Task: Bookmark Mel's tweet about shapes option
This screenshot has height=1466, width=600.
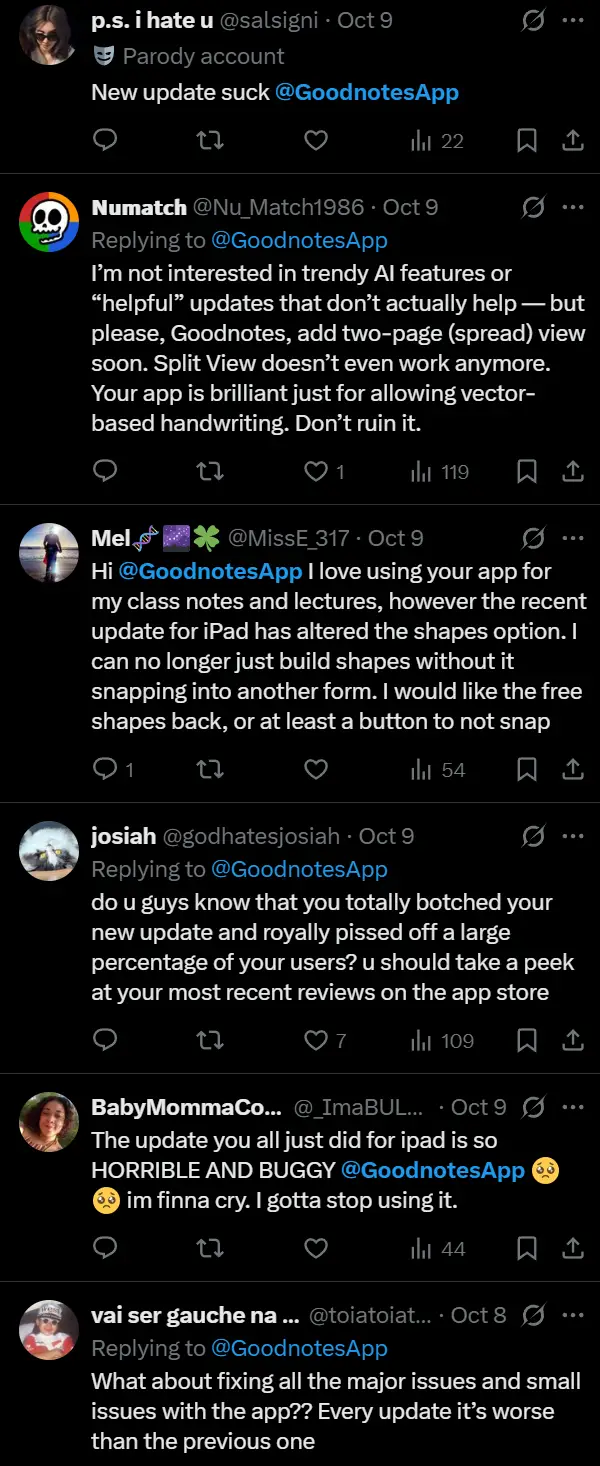Action: (527, 769)
